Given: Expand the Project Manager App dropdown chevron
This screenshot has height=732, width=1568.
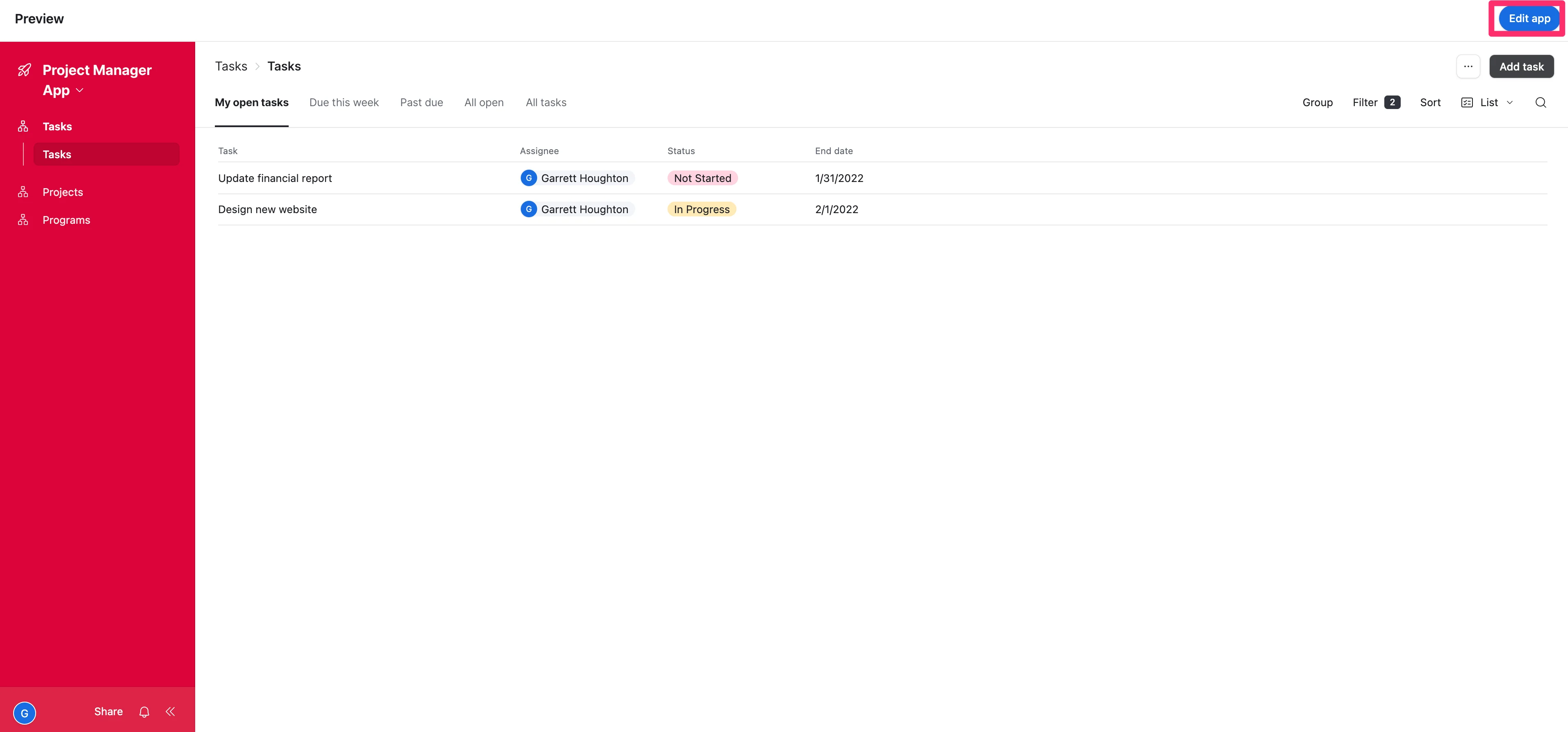Looking at the screenshot, I should tap(80, 91).
